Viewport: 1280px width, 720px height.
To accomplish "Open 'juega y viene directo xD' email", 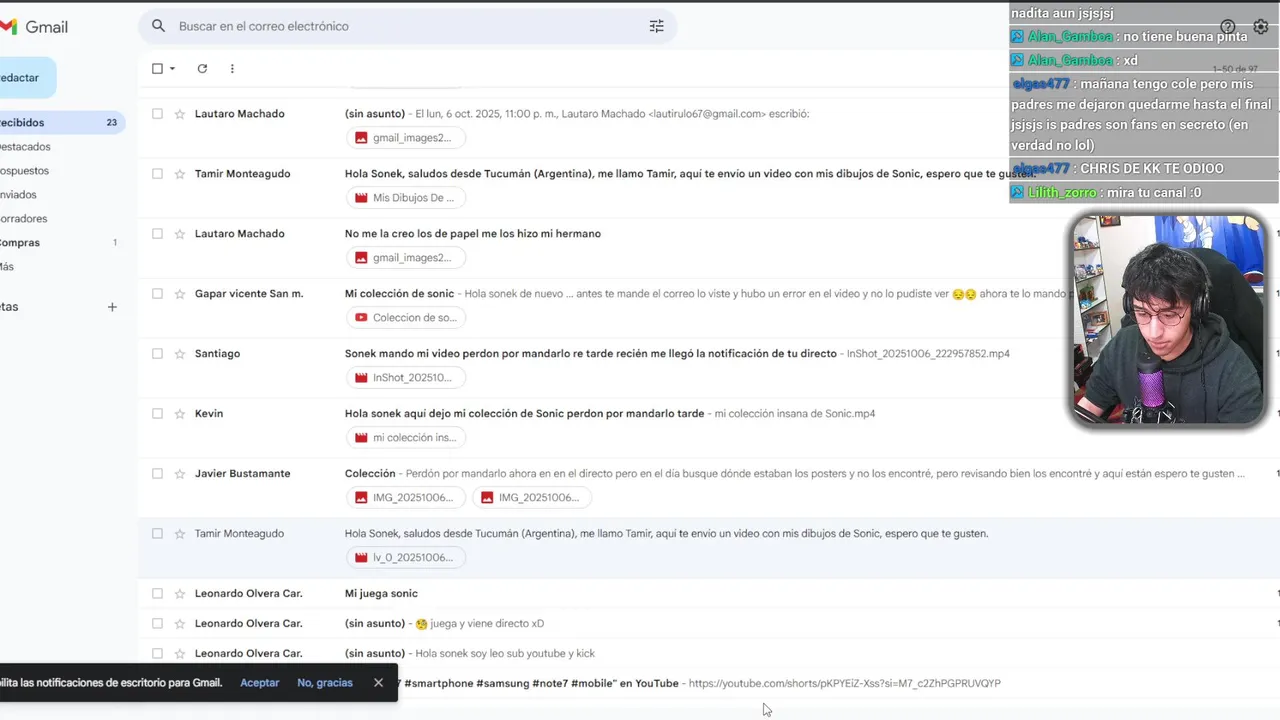I will (708, 624).
